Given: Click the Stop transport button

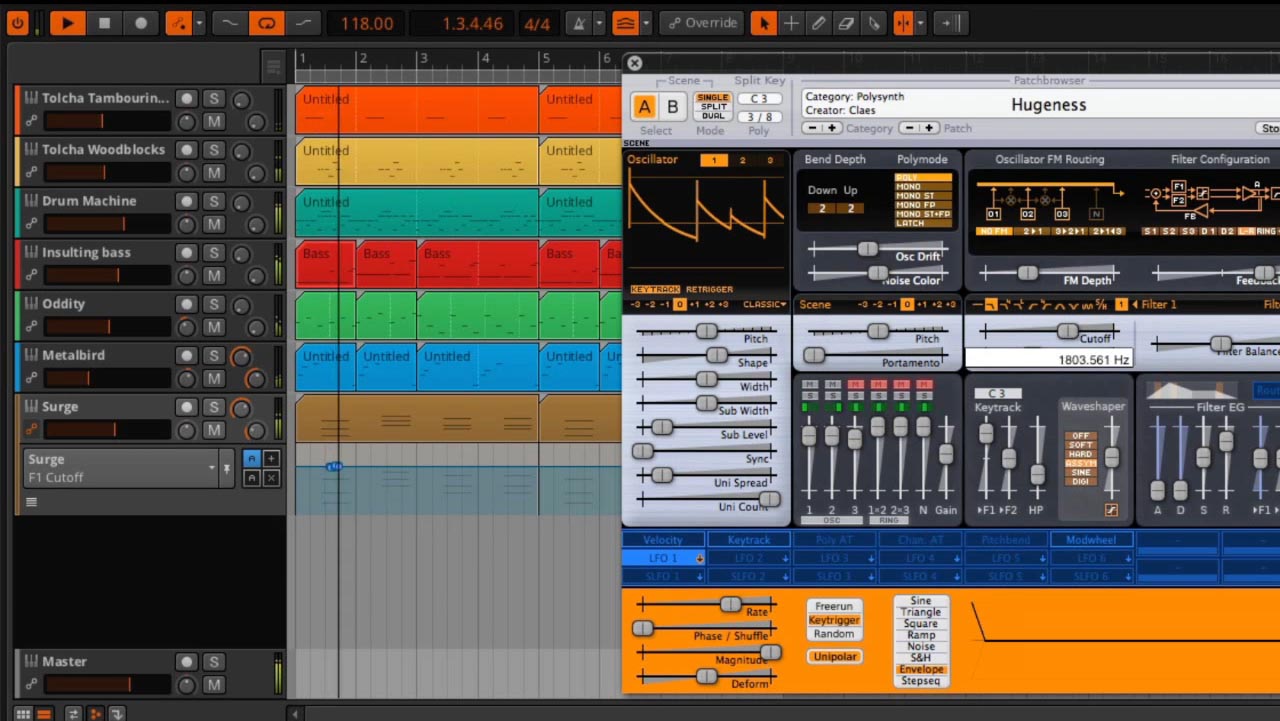Looking at the screenshot, I should click(104, 23).
